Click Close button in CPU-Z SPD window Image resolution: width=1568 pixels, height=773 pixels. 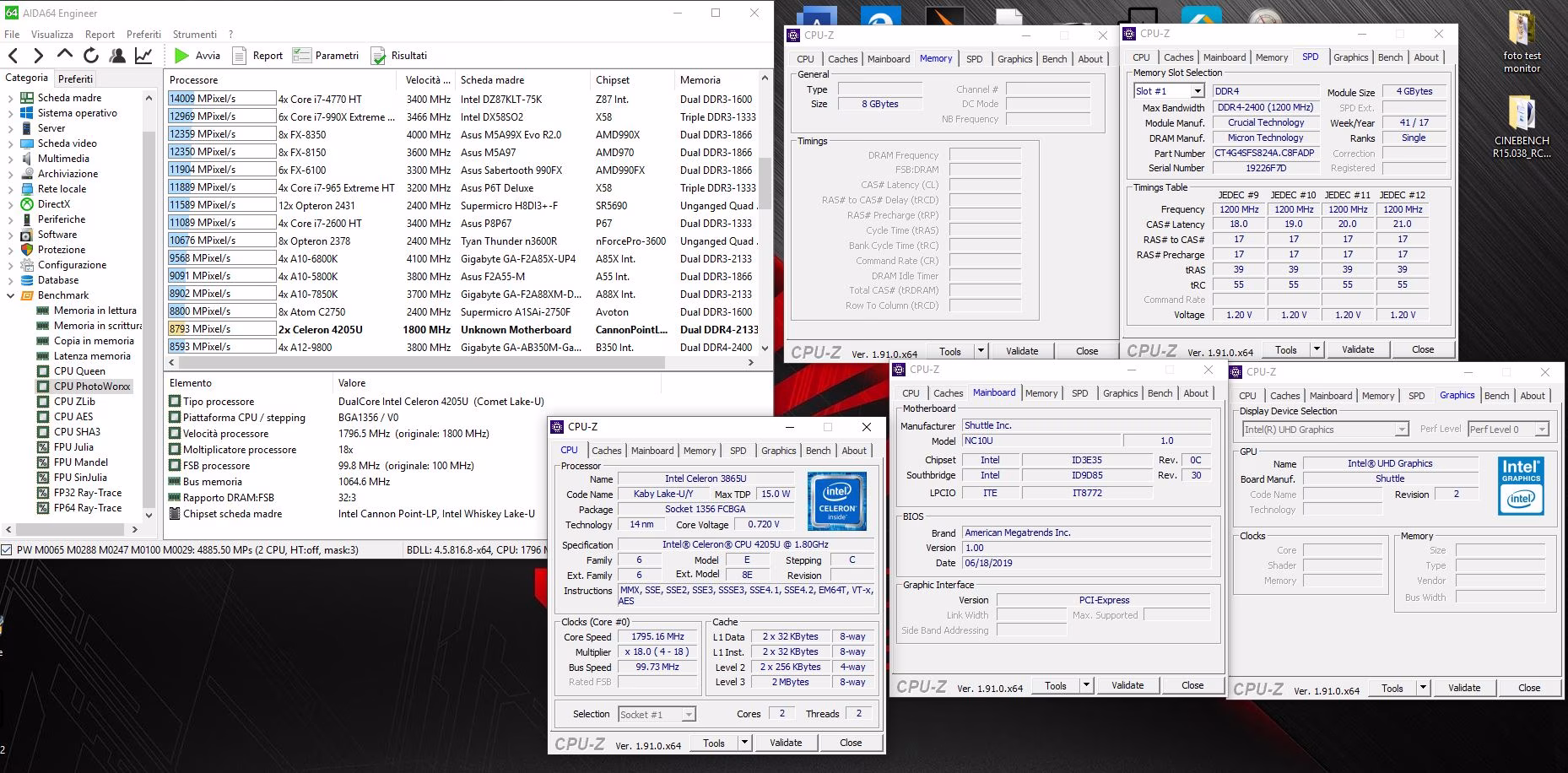coord(1423,349)
